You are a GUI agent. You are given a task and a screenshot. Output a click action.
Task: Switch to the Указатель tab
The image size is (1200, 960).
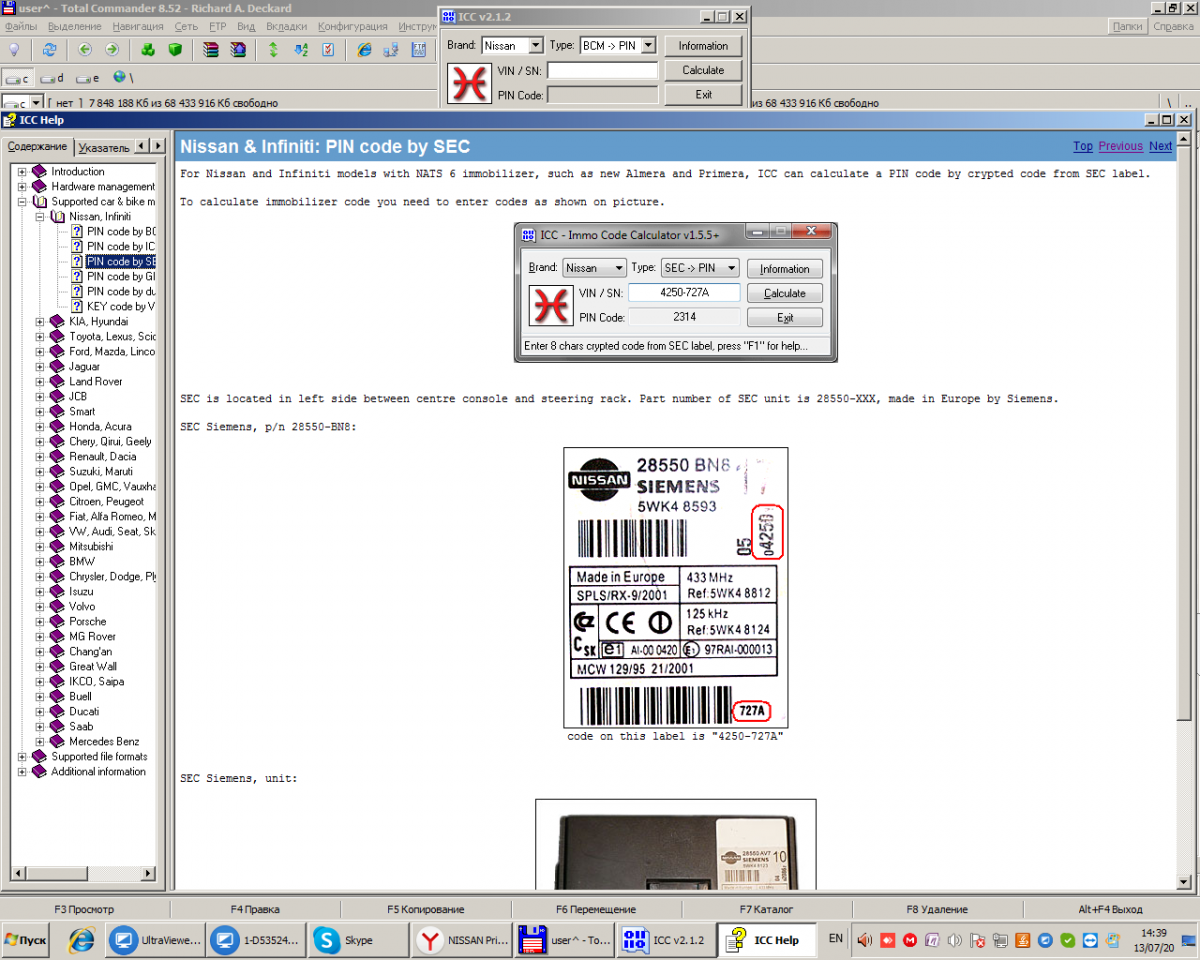click(104, 147)
